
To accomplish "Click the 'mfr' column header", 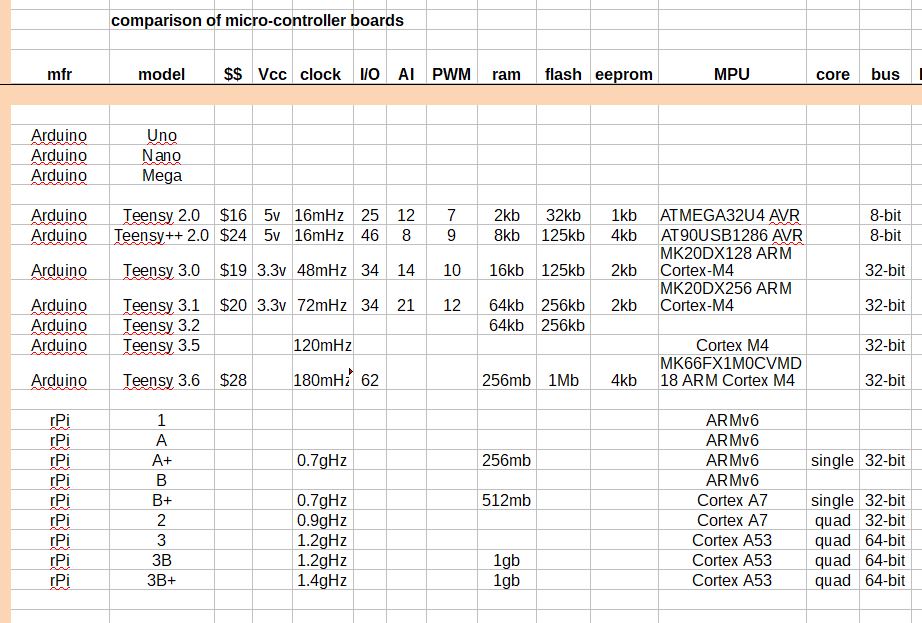I will pyautogui.click(x=59, y=75).
